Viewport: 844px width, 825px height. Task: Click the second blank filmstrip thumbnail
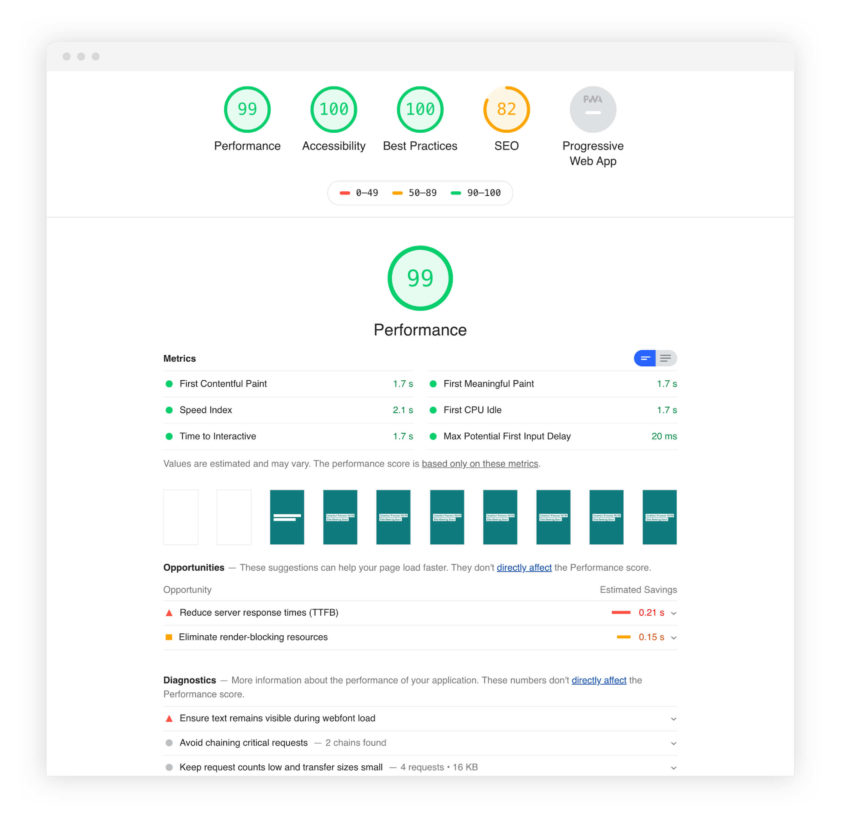coord(234,517)
